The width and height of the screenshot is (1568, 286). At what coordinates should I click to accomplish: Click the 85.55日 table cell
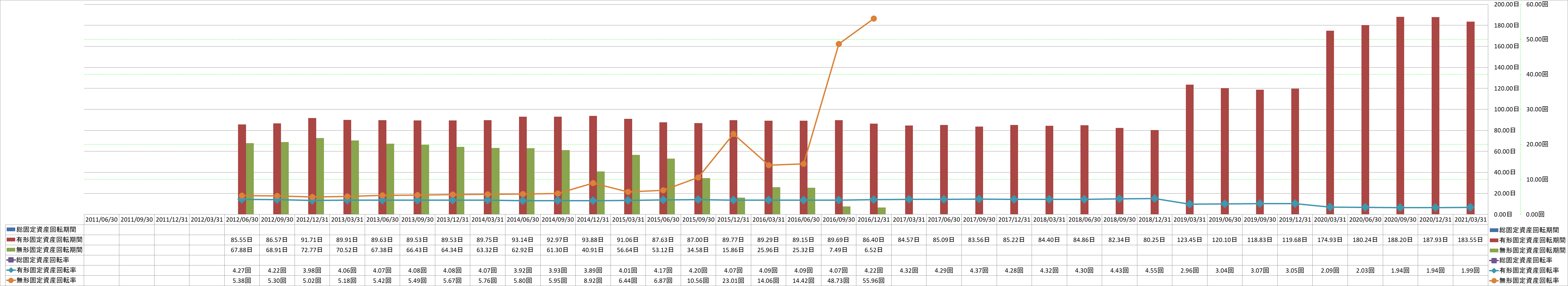[x=242, y=240]
